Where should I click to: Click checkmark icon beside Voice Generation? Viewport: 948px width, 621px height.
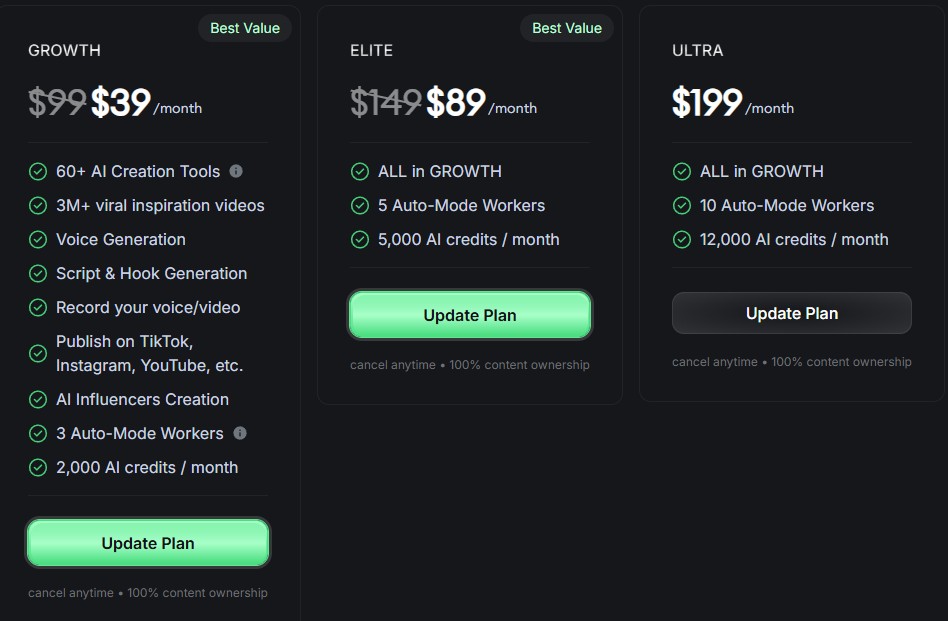pos(38,239)
